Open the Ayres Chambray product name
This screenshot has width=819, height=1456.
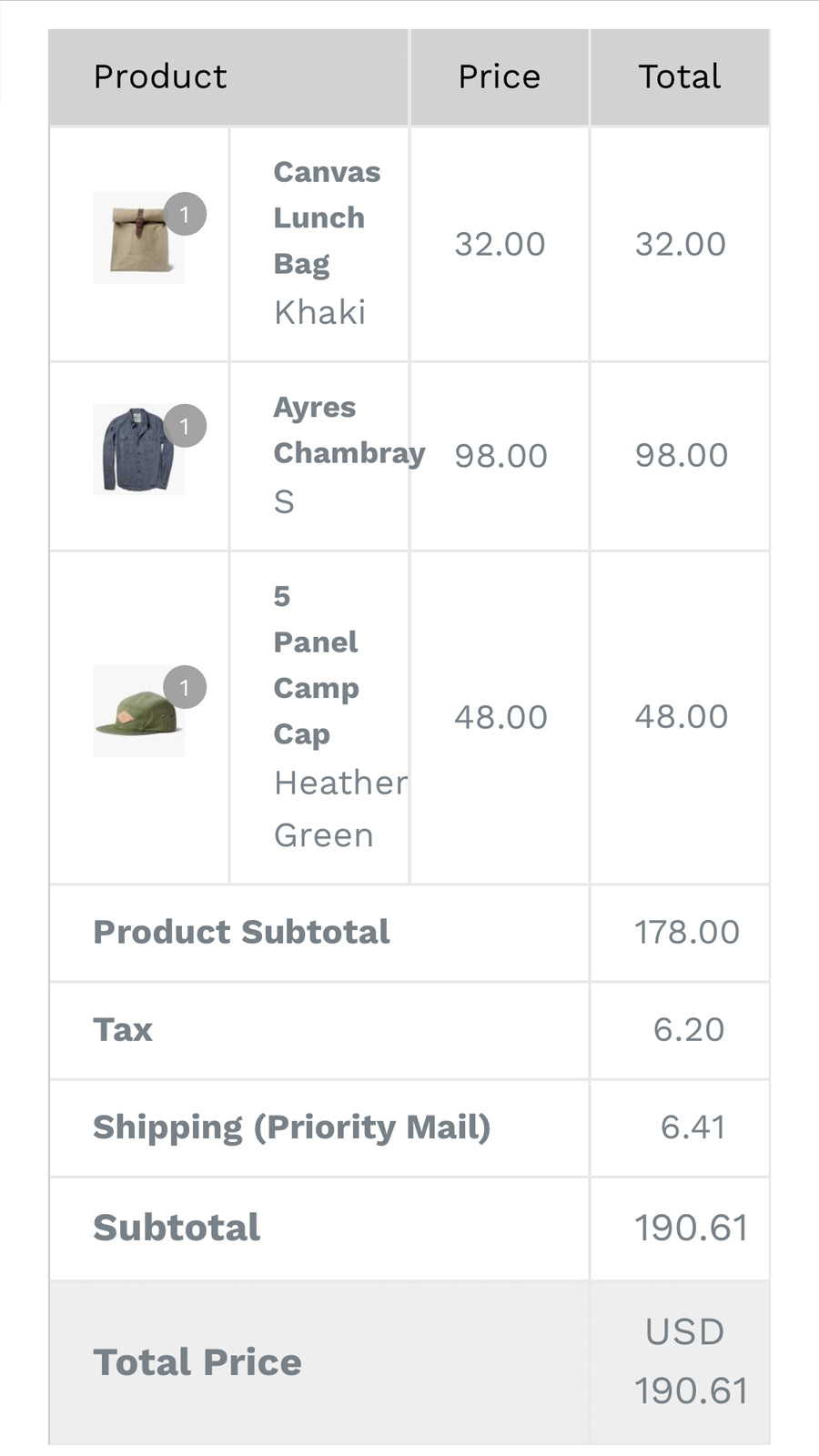(349, 430)
